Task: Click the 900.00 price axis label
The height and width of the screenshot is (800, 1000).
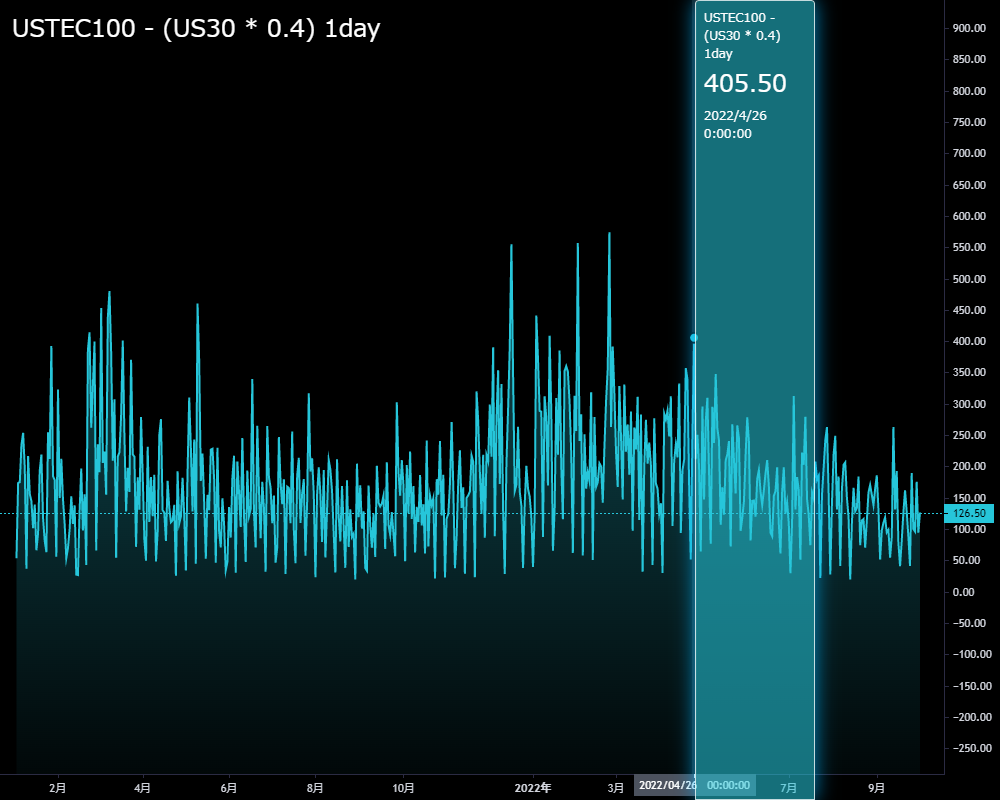Action: click(969, 28)
